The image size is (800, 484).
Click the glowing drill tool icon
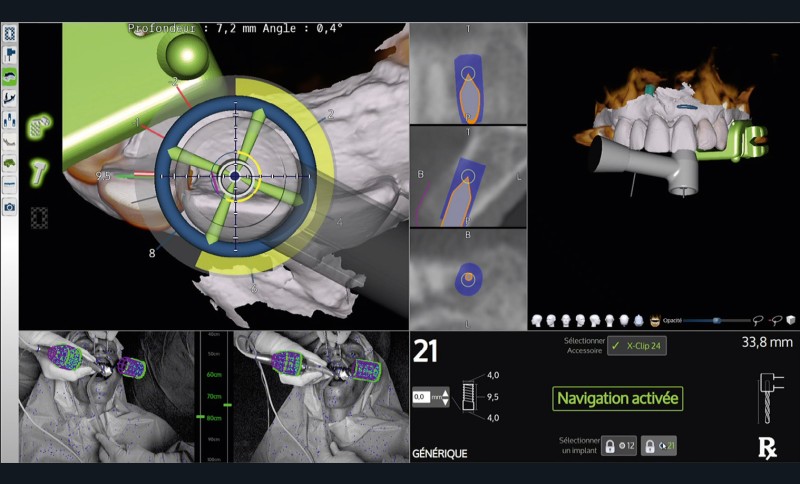40,171
